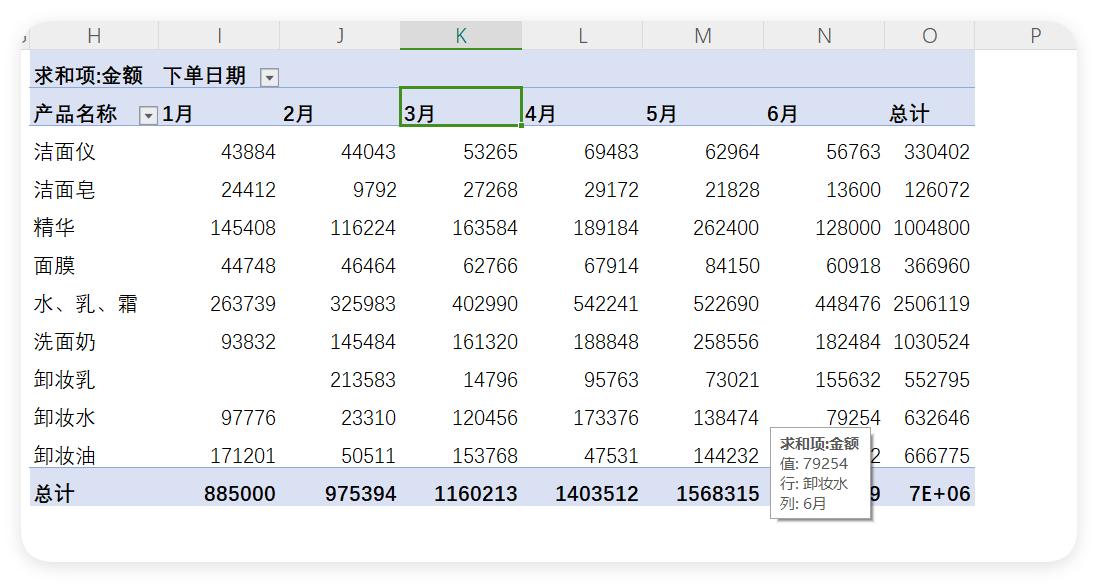
Task: Click the 1月 column label
Action: point(177,113)
